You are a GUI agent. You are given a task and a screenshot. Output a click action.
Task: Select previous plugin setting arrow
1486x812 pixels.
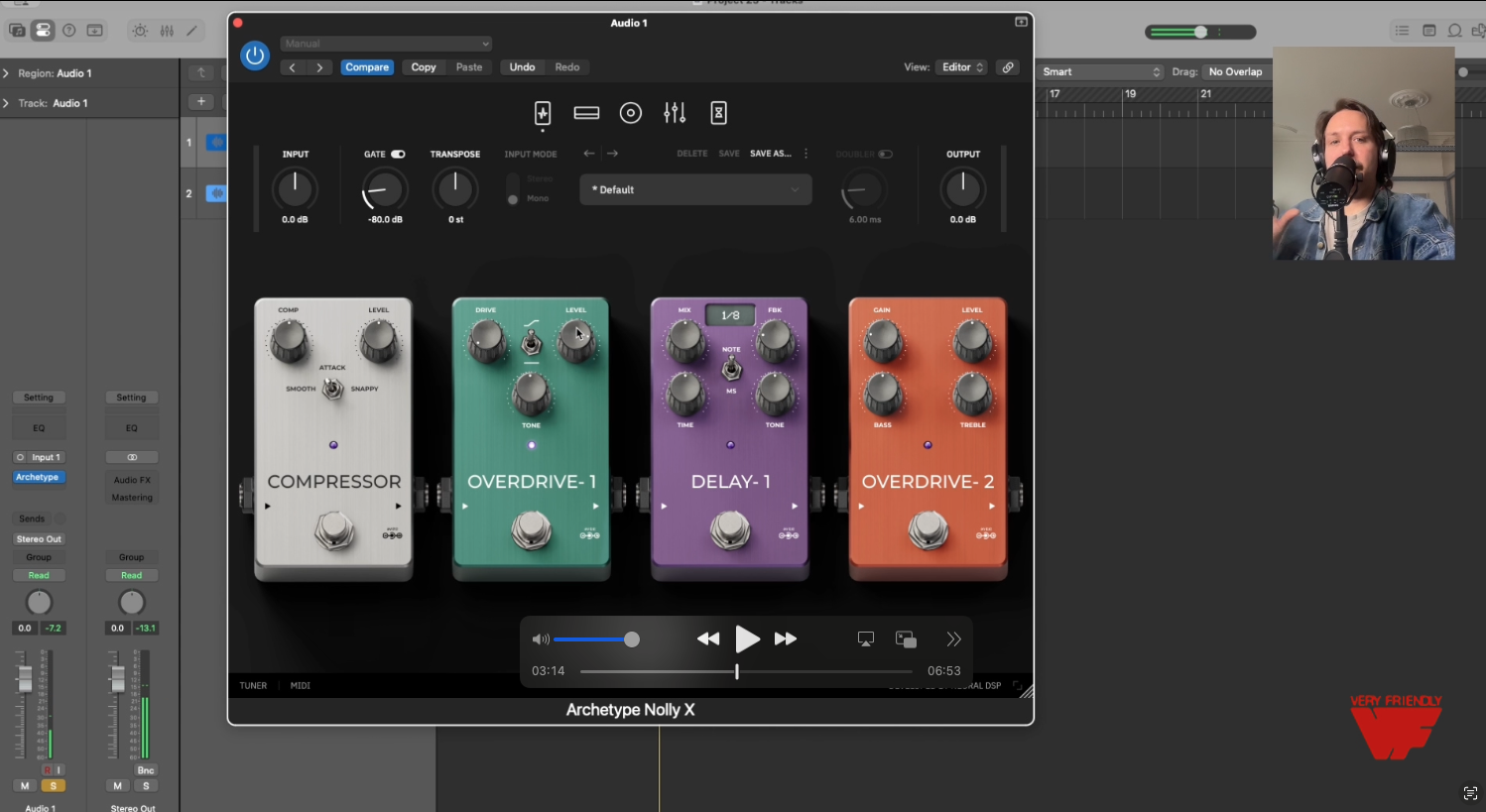(x=293, y=67)
